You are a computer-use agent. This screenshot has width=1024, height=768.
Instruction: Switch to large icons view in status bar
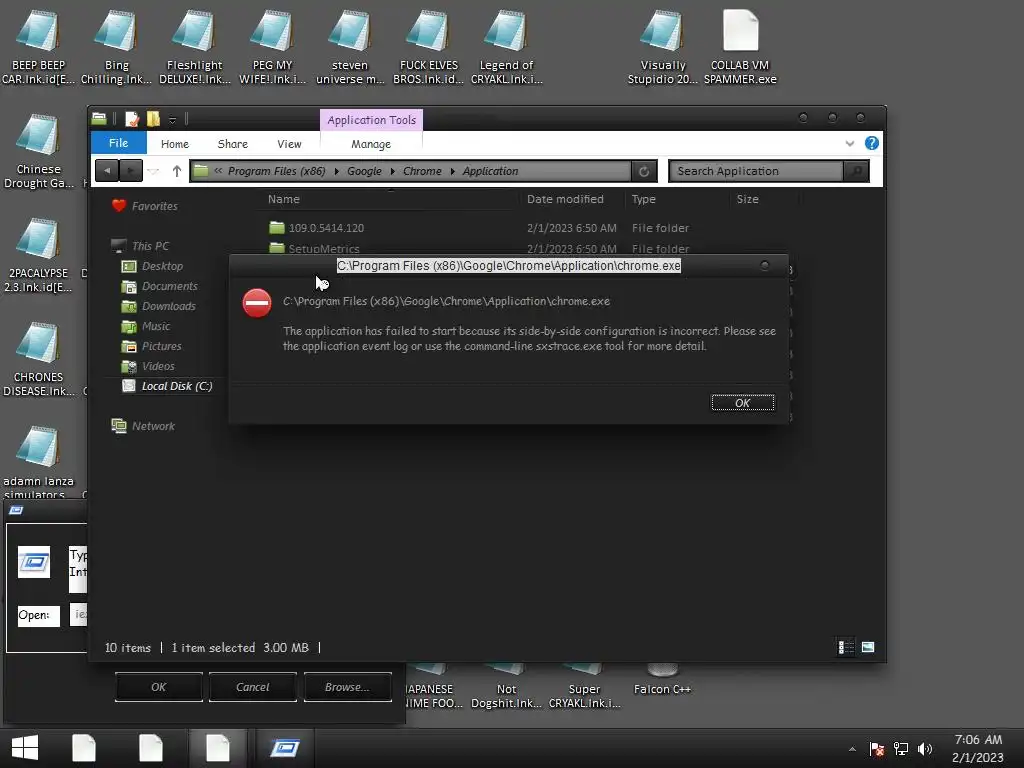point(868,647)
